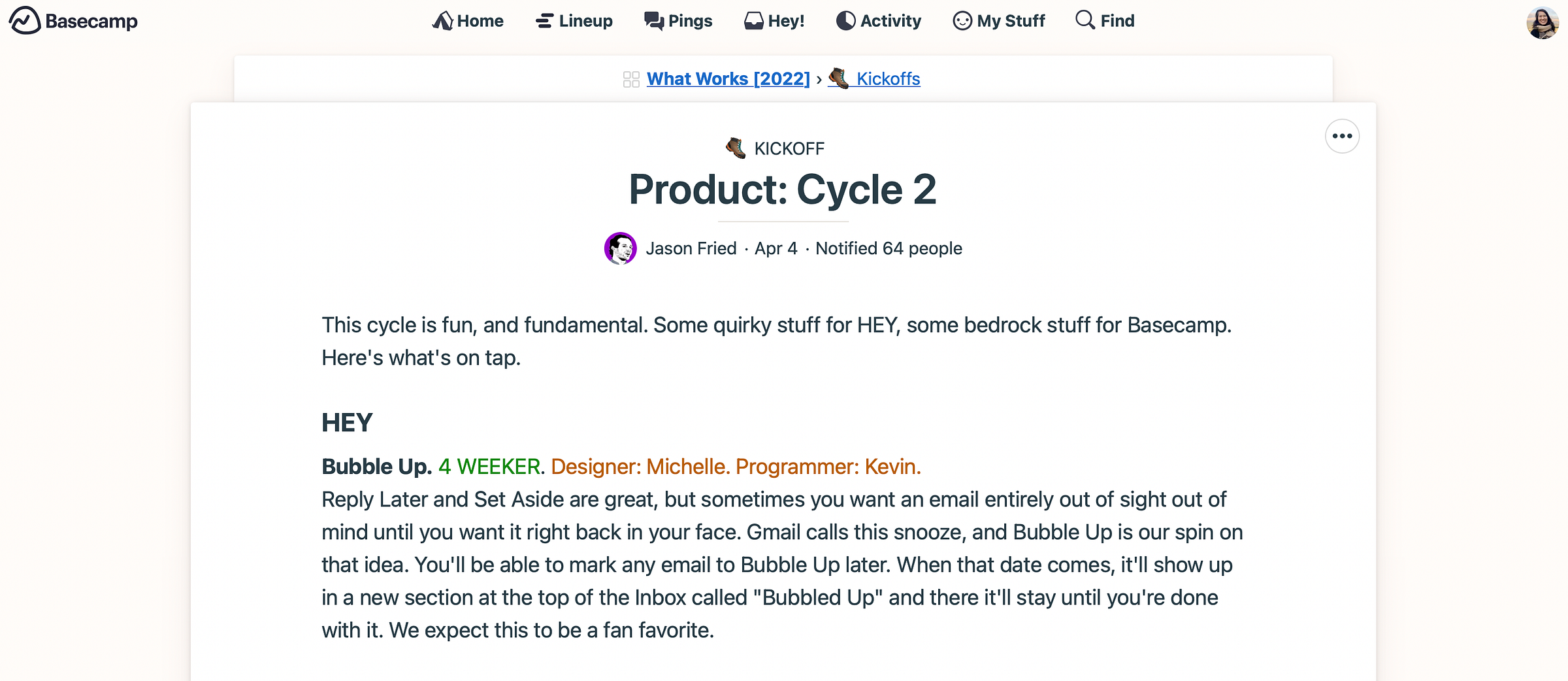Image resolution: width=1568 pixels, height=681 pixels.
Task: Click the My Stuff smiley icon
Action: [x=962, y=21]
